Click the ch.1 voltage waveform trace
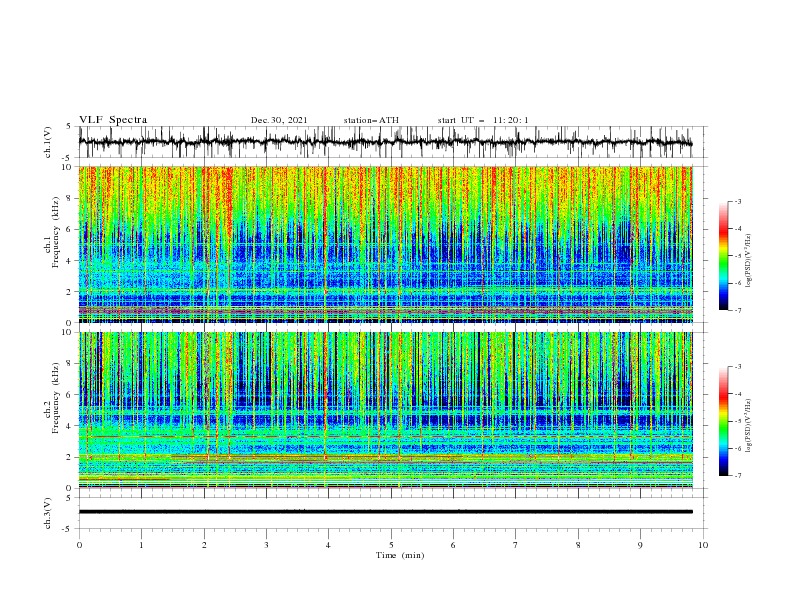 click(385, 142)
